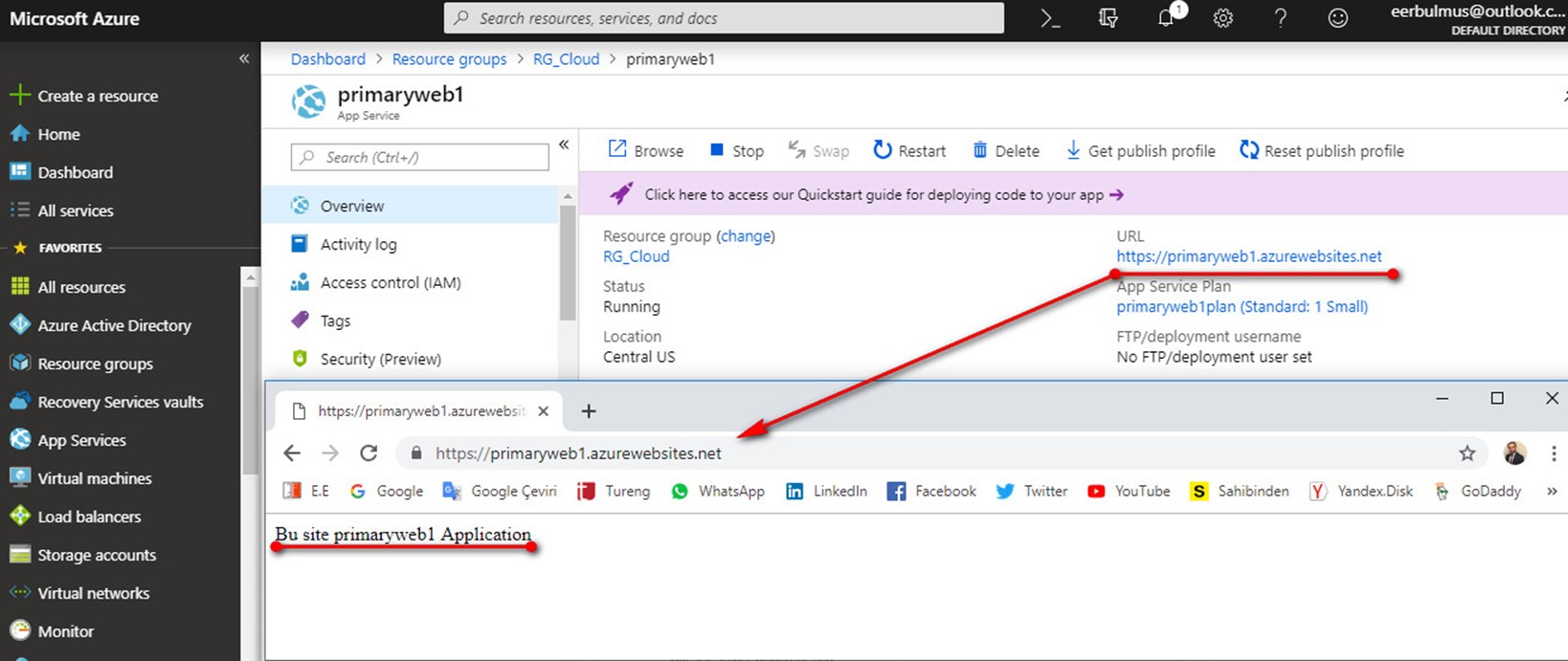
Task: Open WhatsApp bookmark
Action: click(717, 491)
